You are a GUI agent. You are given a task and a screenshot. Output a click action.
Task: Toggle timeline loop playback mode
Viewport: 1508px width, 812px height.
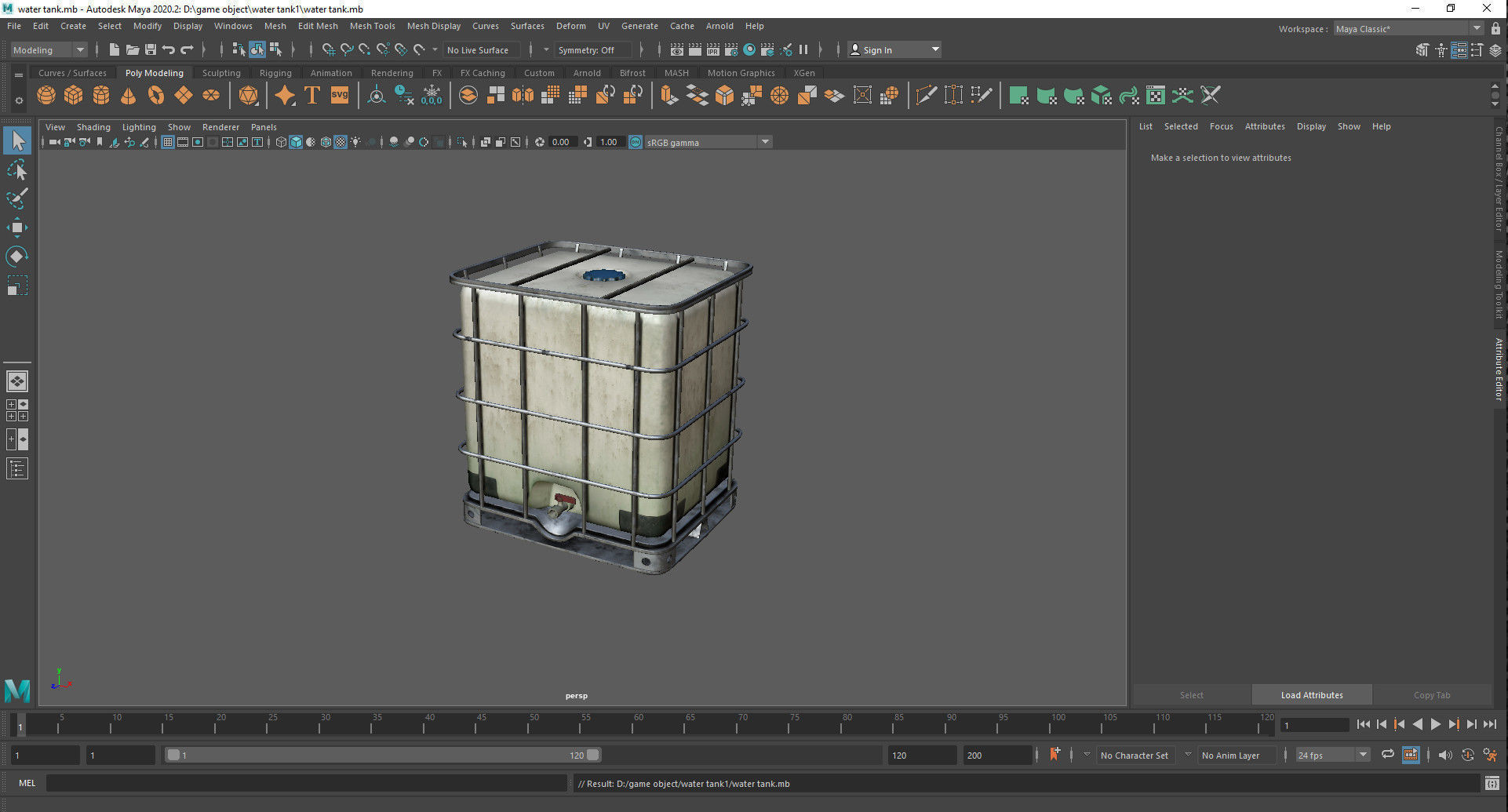1387,755
